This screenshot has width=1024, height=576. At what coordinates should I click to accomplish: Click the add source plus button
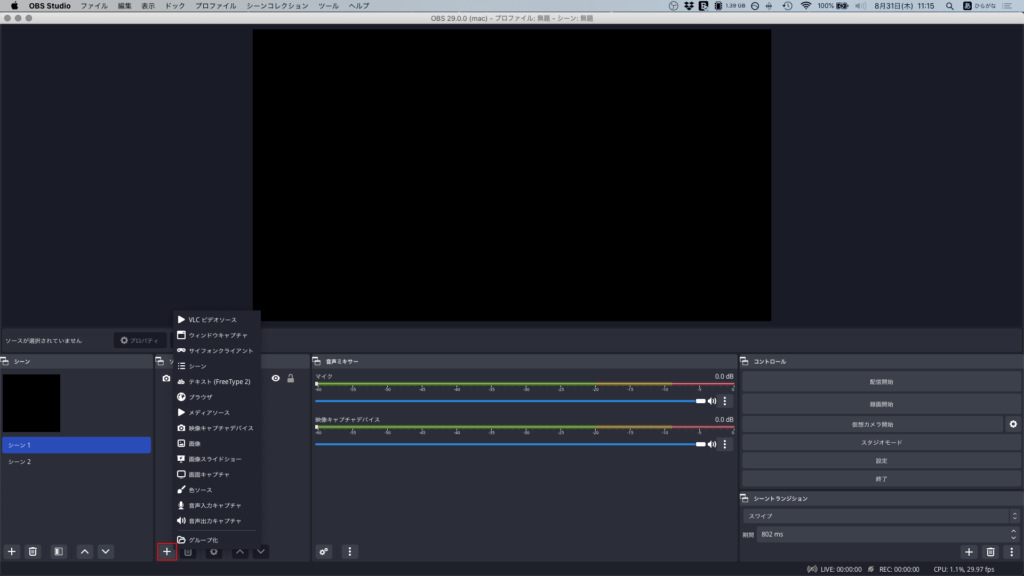pyautogui.click(x=167, y=551)
